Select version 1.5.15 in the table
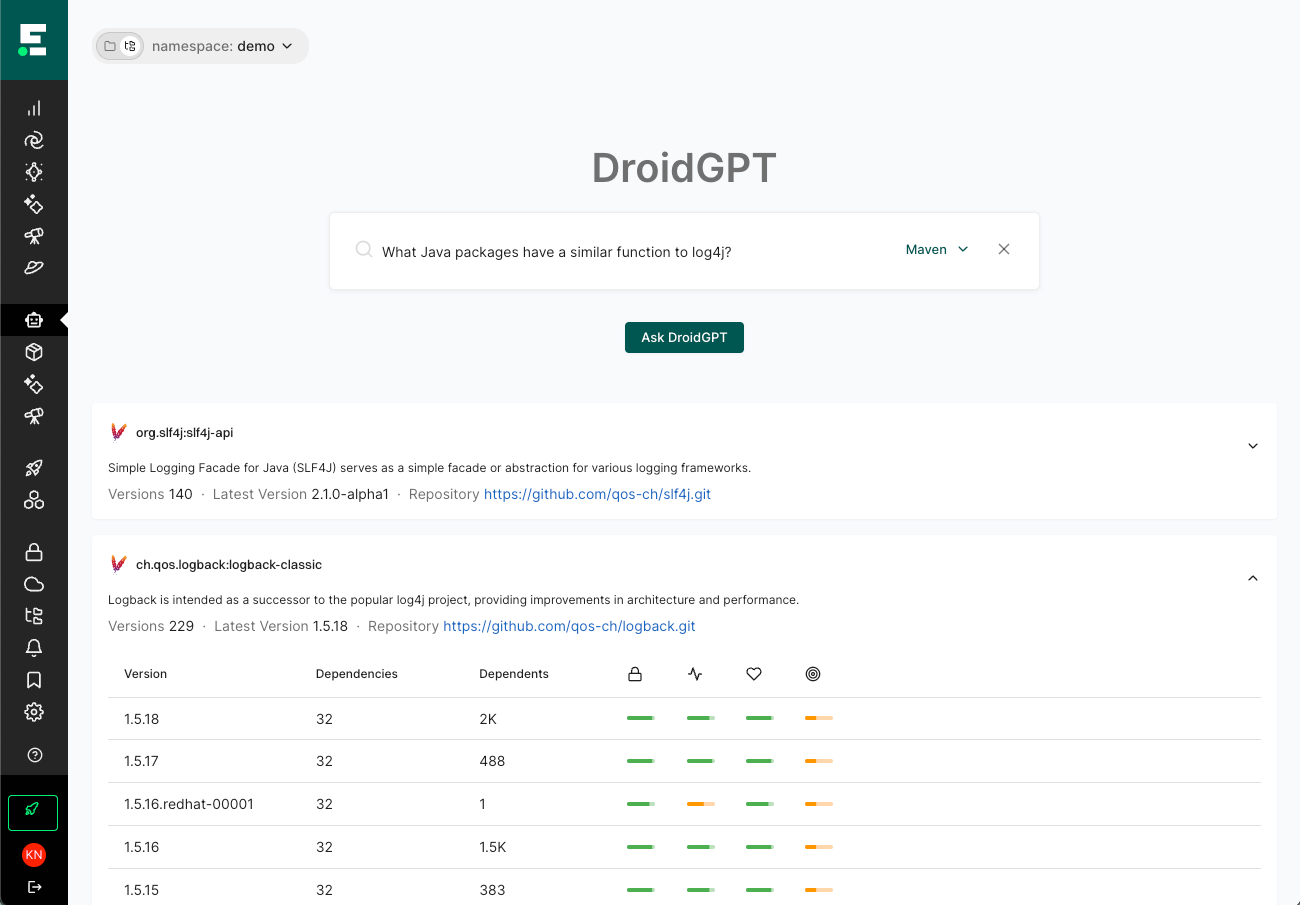 142,890
